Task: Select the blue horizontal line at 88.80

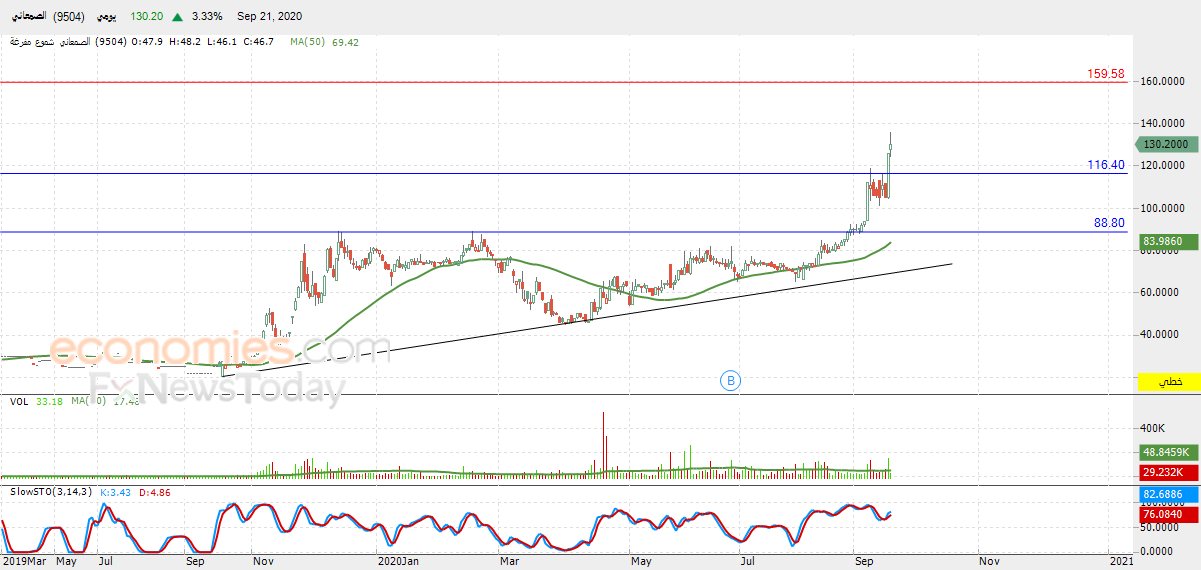Action: point(564,232)
